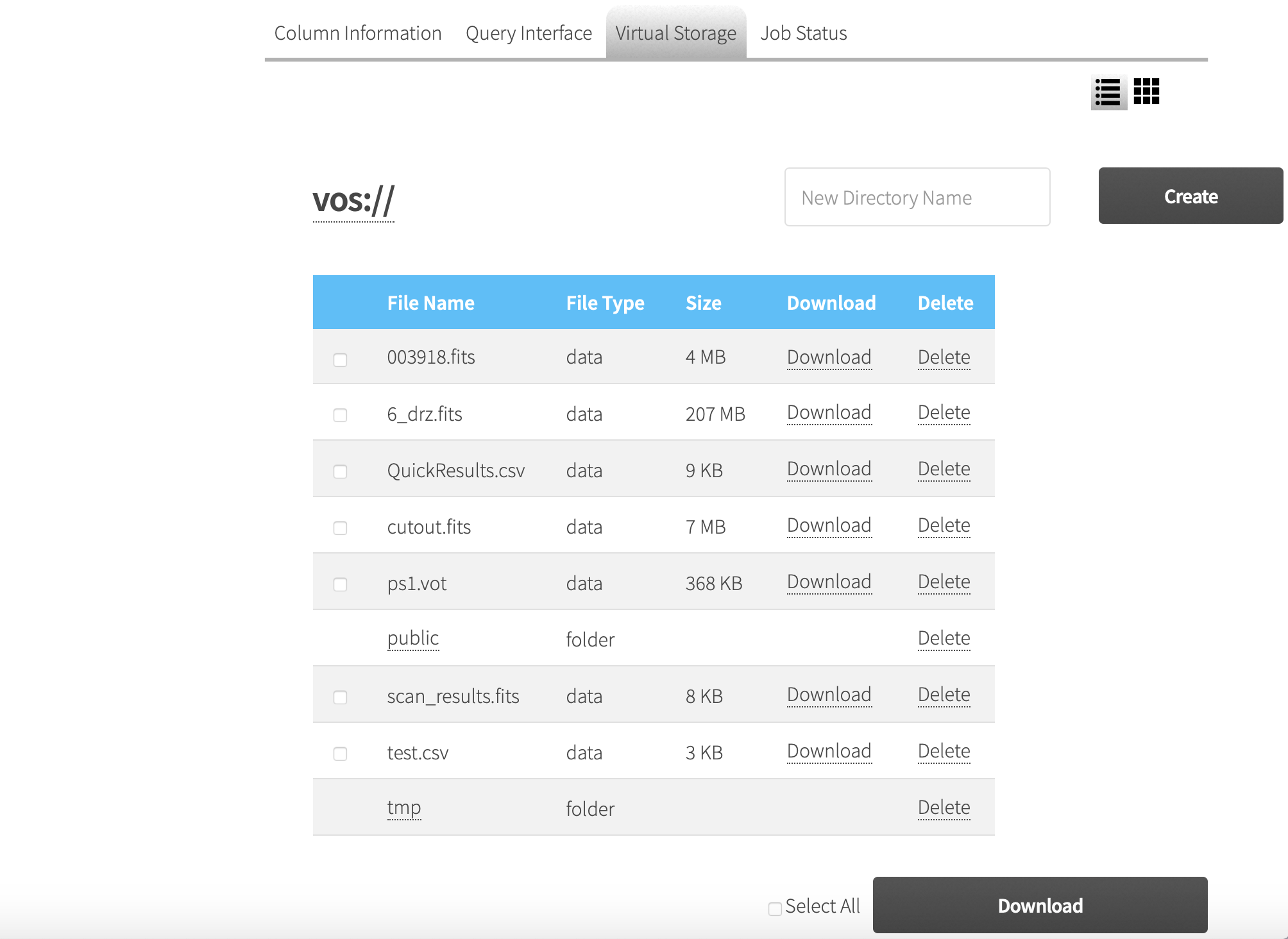Screen dimensions: 1288x939
Task: Download scan_results.fits
Action: click(x=829, y=695)
